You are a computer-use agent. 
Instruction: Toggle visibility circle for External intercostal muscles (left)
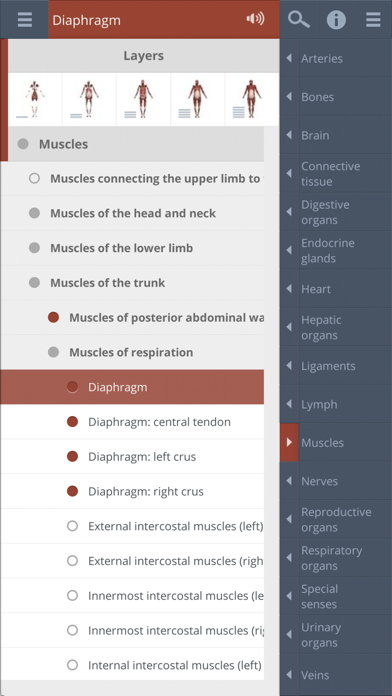(x=72, y=526)
